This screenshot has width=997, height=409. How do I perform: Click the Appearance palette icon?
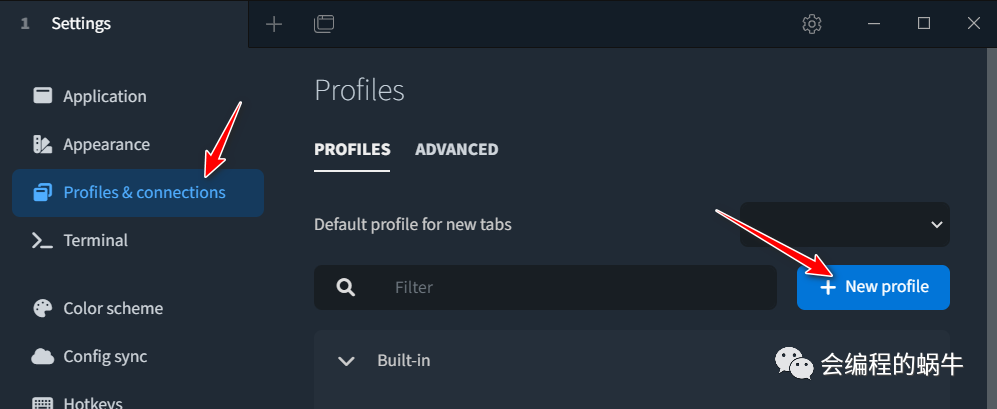click(x=43, y=144)
